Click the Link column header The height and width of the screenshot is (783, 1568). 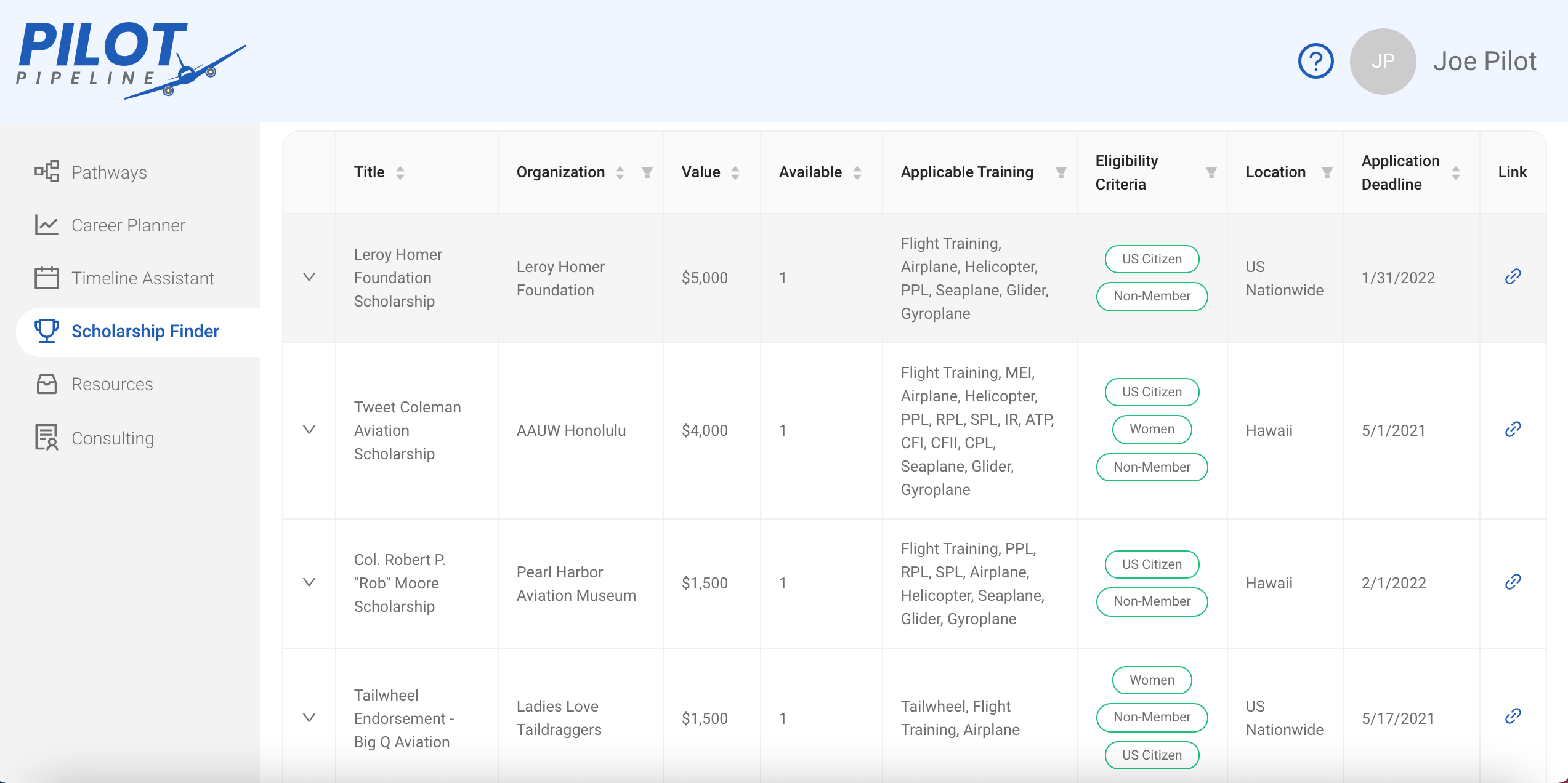pos(1512,172)
